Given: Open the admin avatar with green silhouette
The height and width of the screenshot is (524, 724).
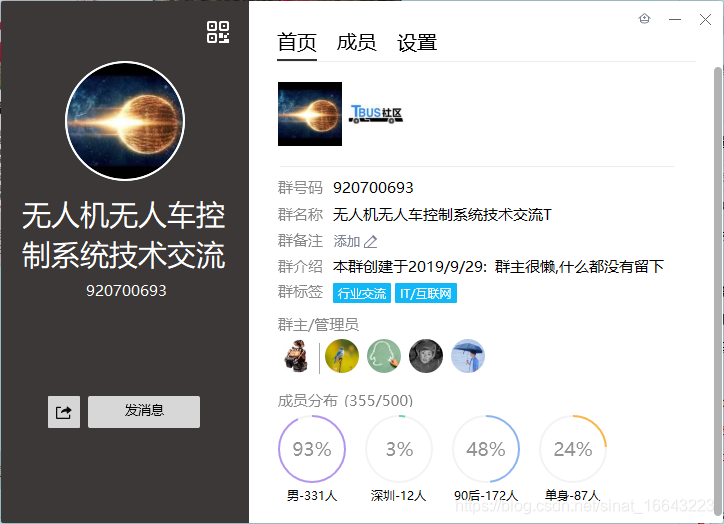Looking at the screenshot, I should (384, 356).
